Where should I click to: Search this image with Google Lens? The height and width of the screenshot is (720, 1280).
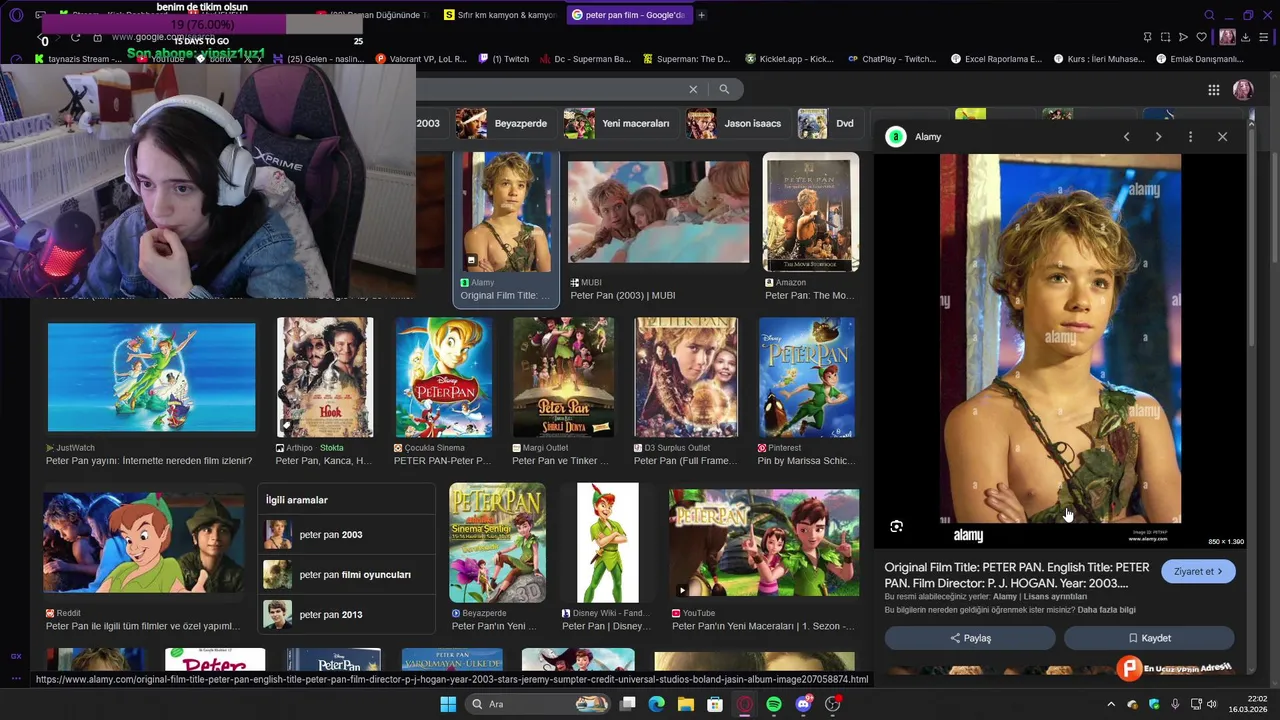point(897,526)
